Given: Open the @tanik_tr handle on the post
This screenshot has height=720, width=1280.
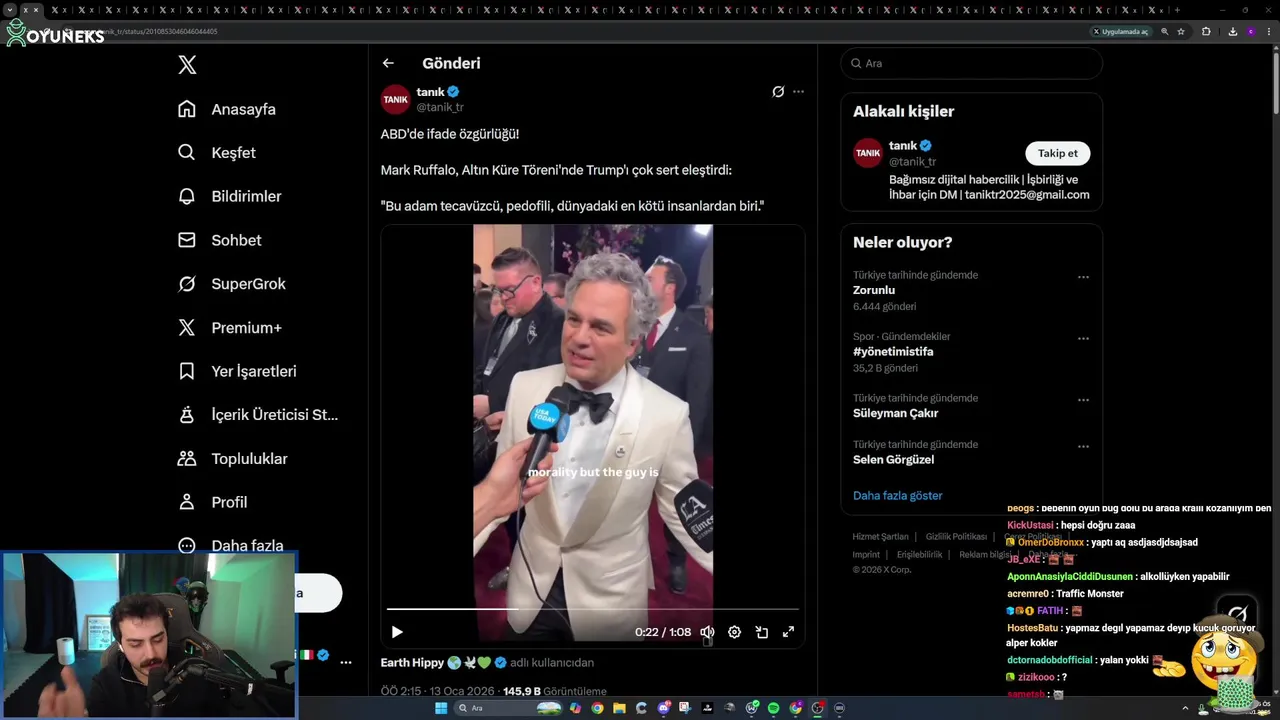Looking at the screenshot, I should click(440, 107).
